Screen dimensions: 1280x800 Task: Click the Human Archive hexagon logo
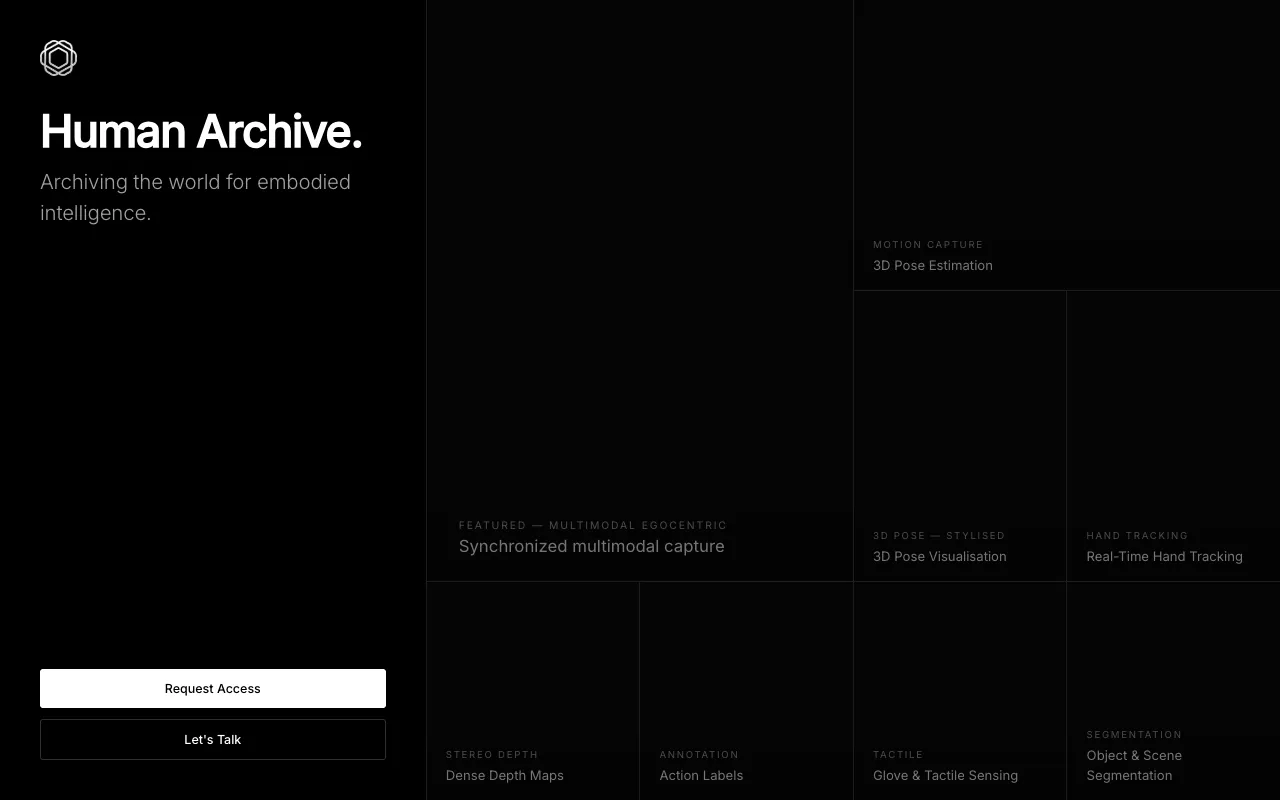[x=58, y=58]
